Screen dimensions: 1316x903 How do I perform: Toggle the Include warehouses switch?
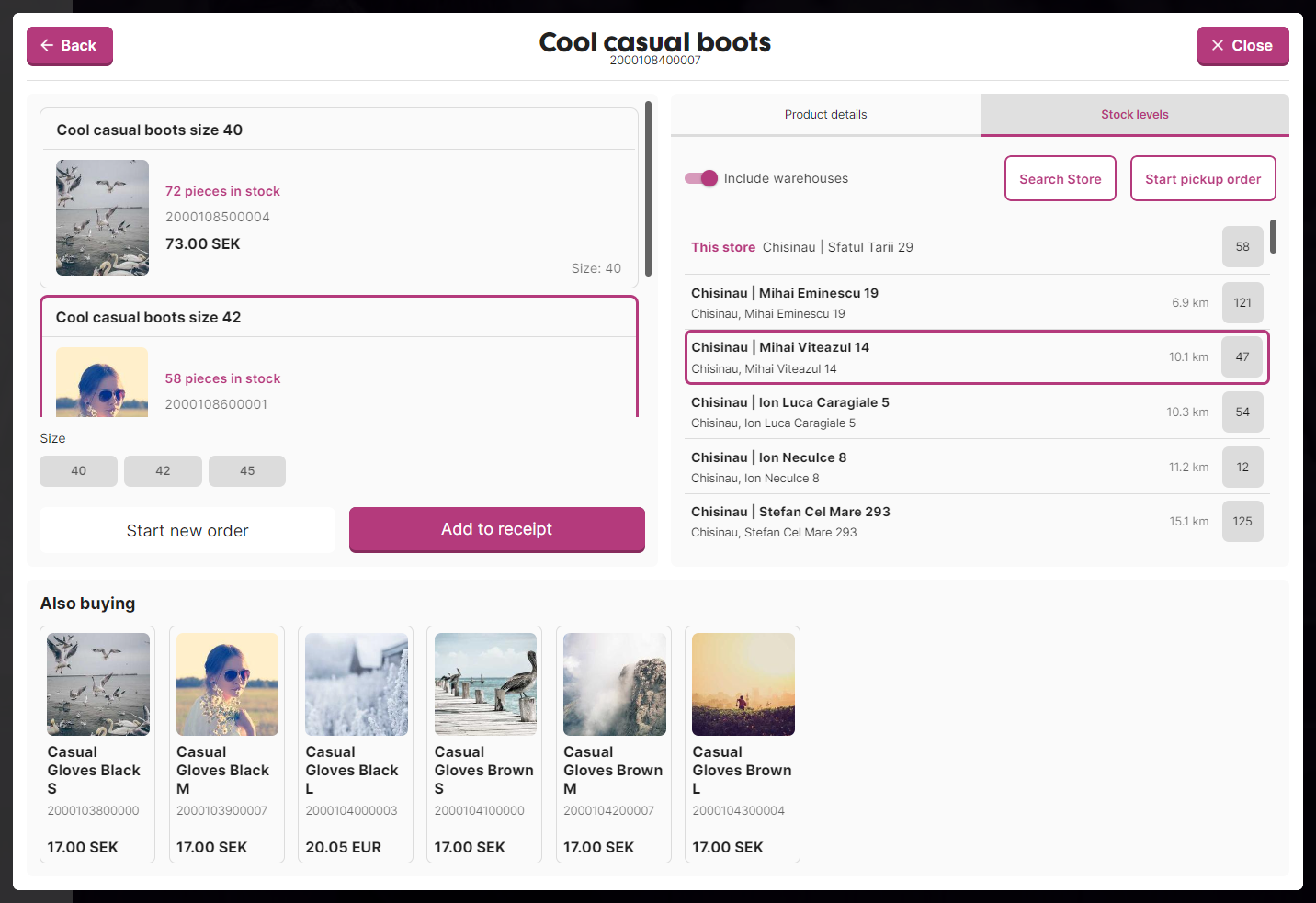[x=701, y=178]
